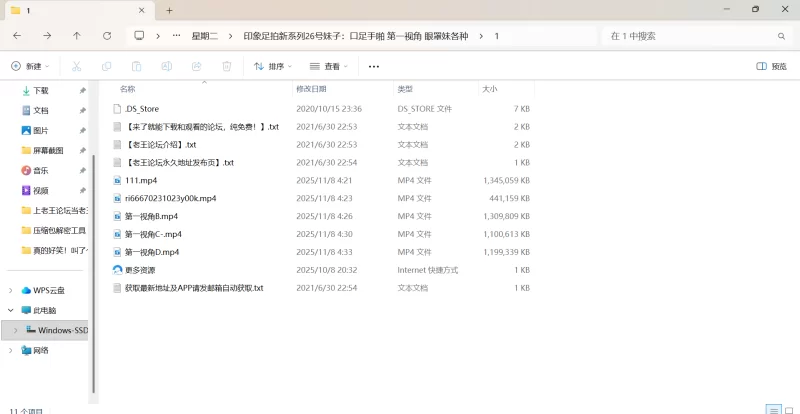
Task: Open the 排序 sort dropdown
Action: [272, 66]
